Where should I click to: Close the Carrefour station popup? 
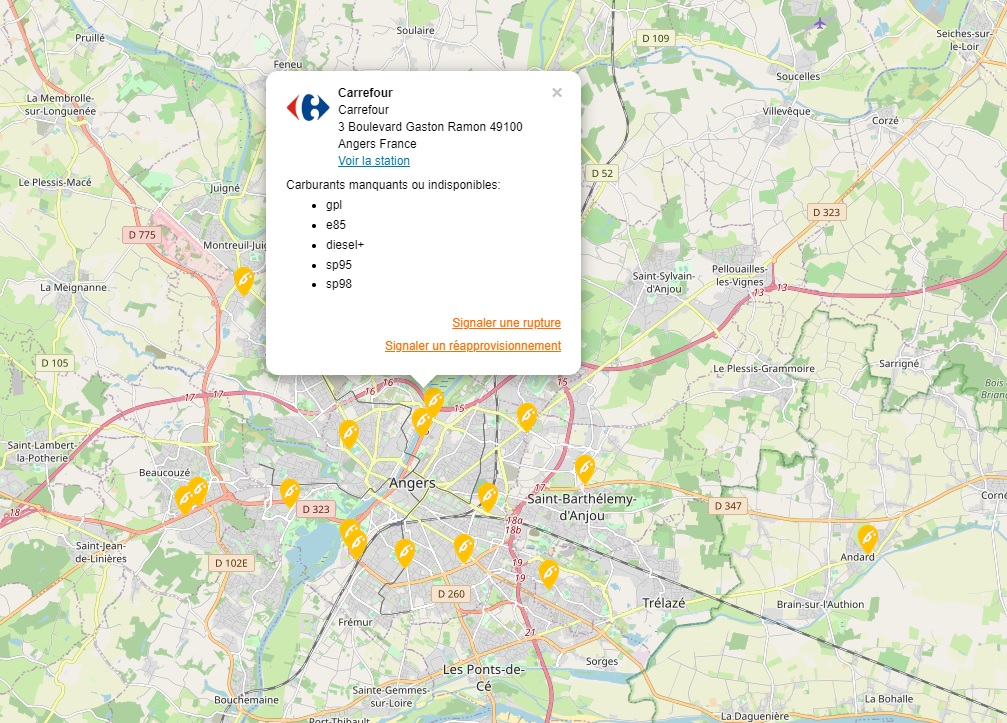click(557, 93)
